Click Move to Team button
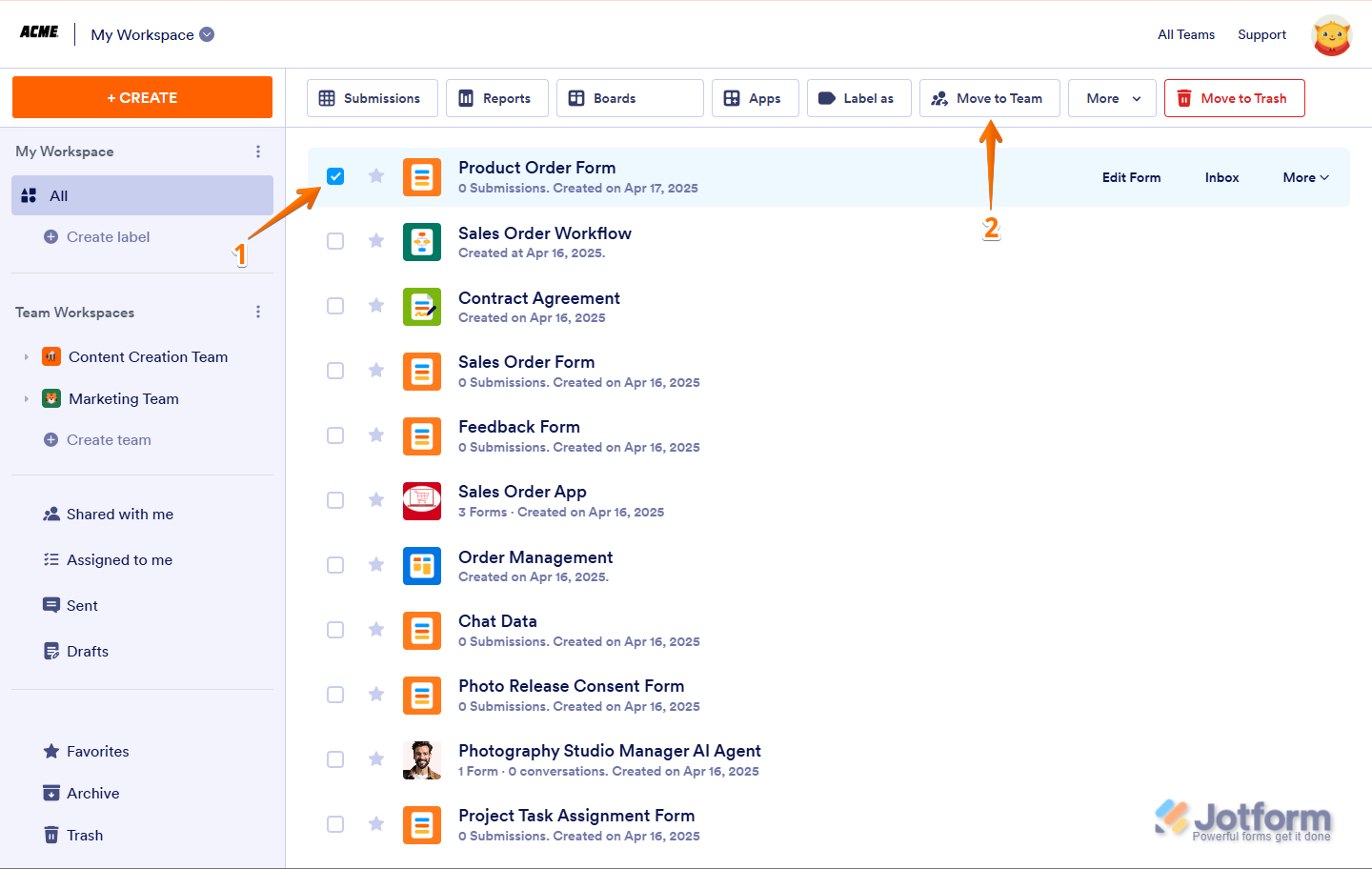This screenshot has height=869, width=1372. (989, 98)
